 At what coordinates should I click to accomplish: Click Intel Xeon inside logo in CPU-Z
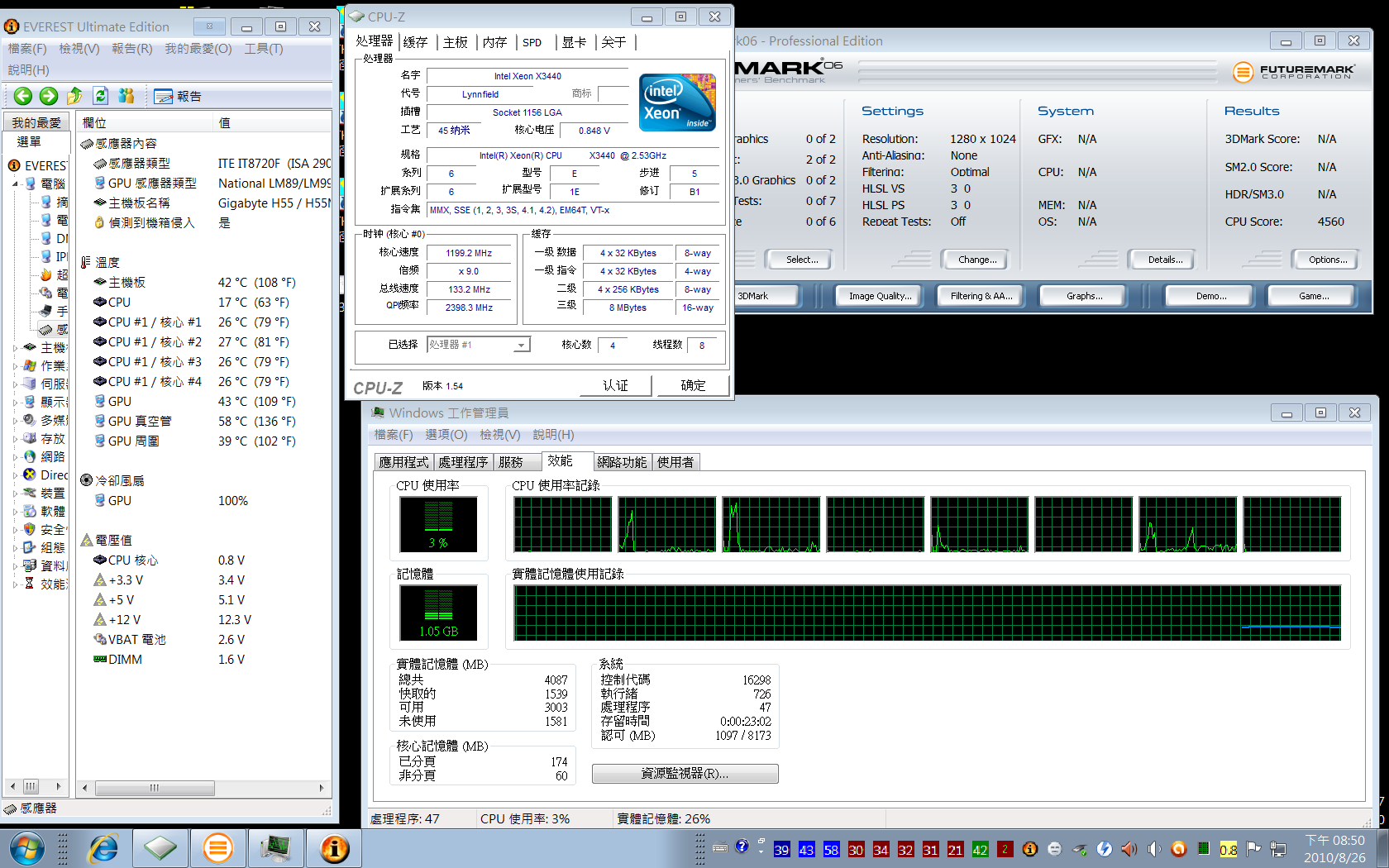[677, 103]
